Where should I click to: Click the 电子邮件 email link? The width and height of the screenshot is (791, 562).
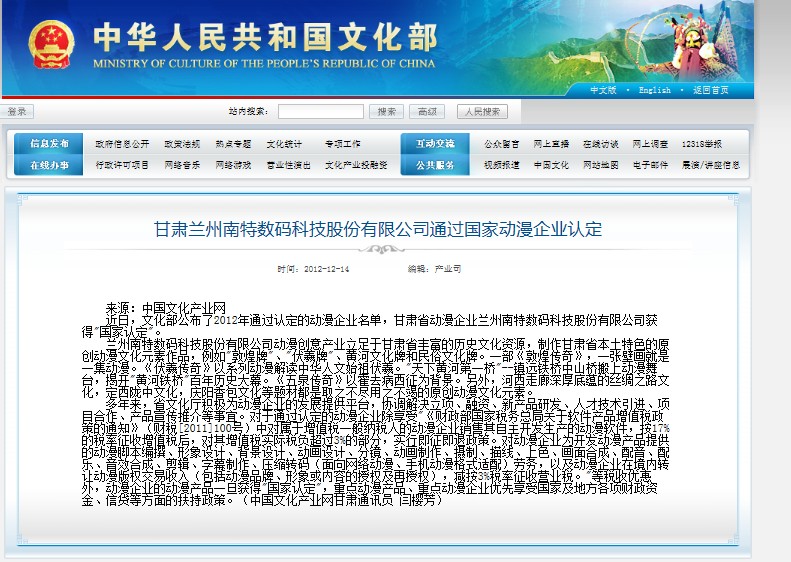652,165
